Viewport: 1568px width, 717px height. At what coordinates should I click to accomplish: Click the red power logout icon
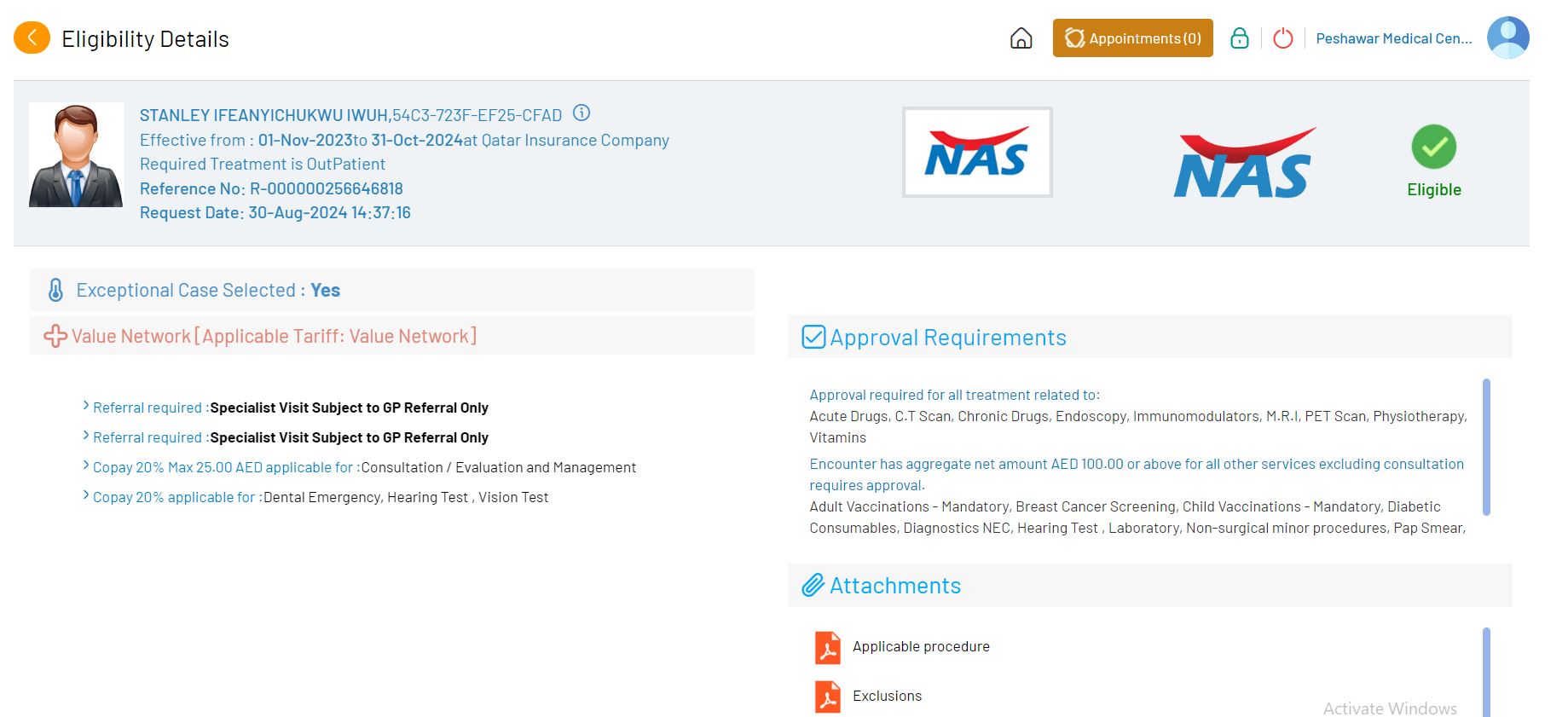1282,38
